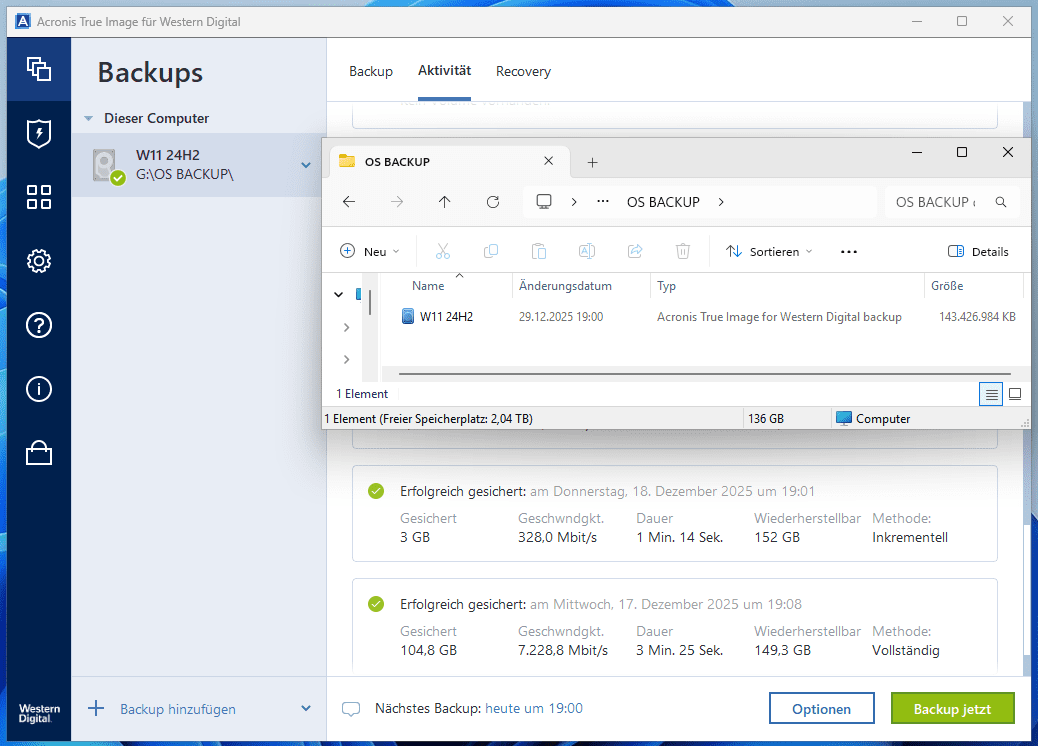Click the This PC monitor icon in address bar
Viewport: 1038px width, 746px height.
(543, 201)
